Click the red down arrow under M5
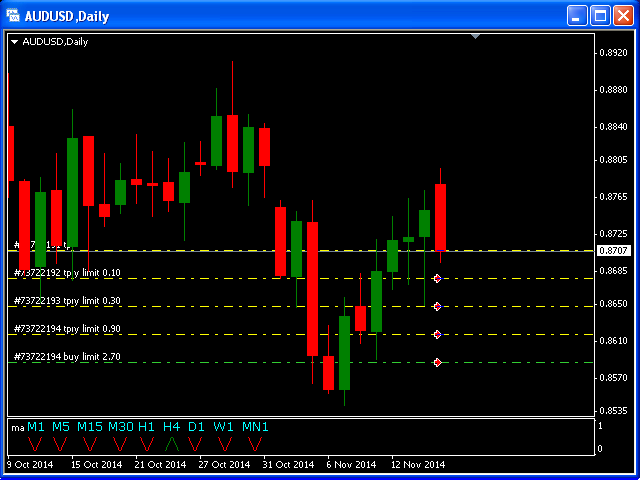This screenshot has height=480, width=640. 60,444
